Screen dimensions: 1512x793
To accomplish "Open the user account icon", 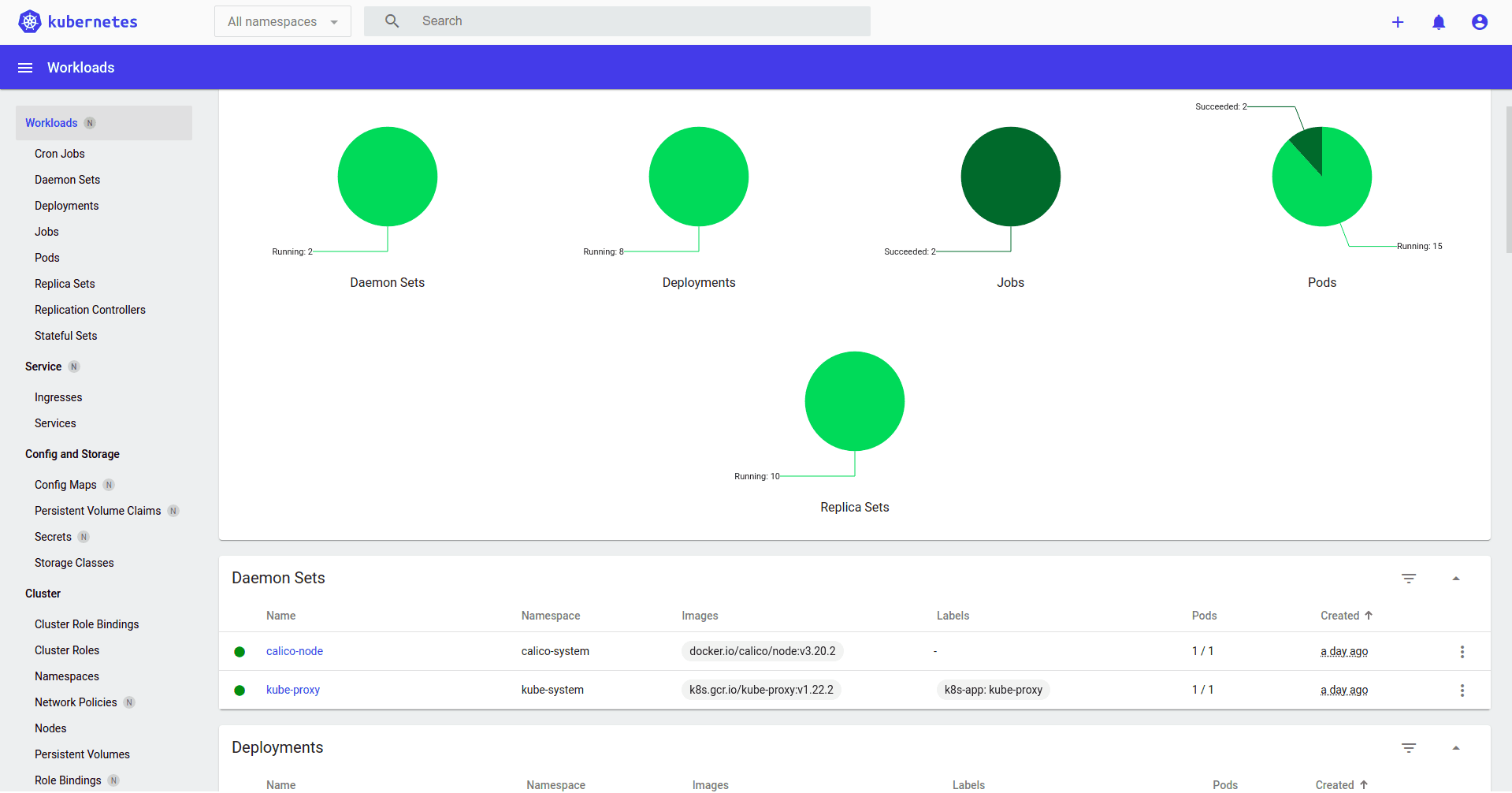I will (x=1479, y=22).
